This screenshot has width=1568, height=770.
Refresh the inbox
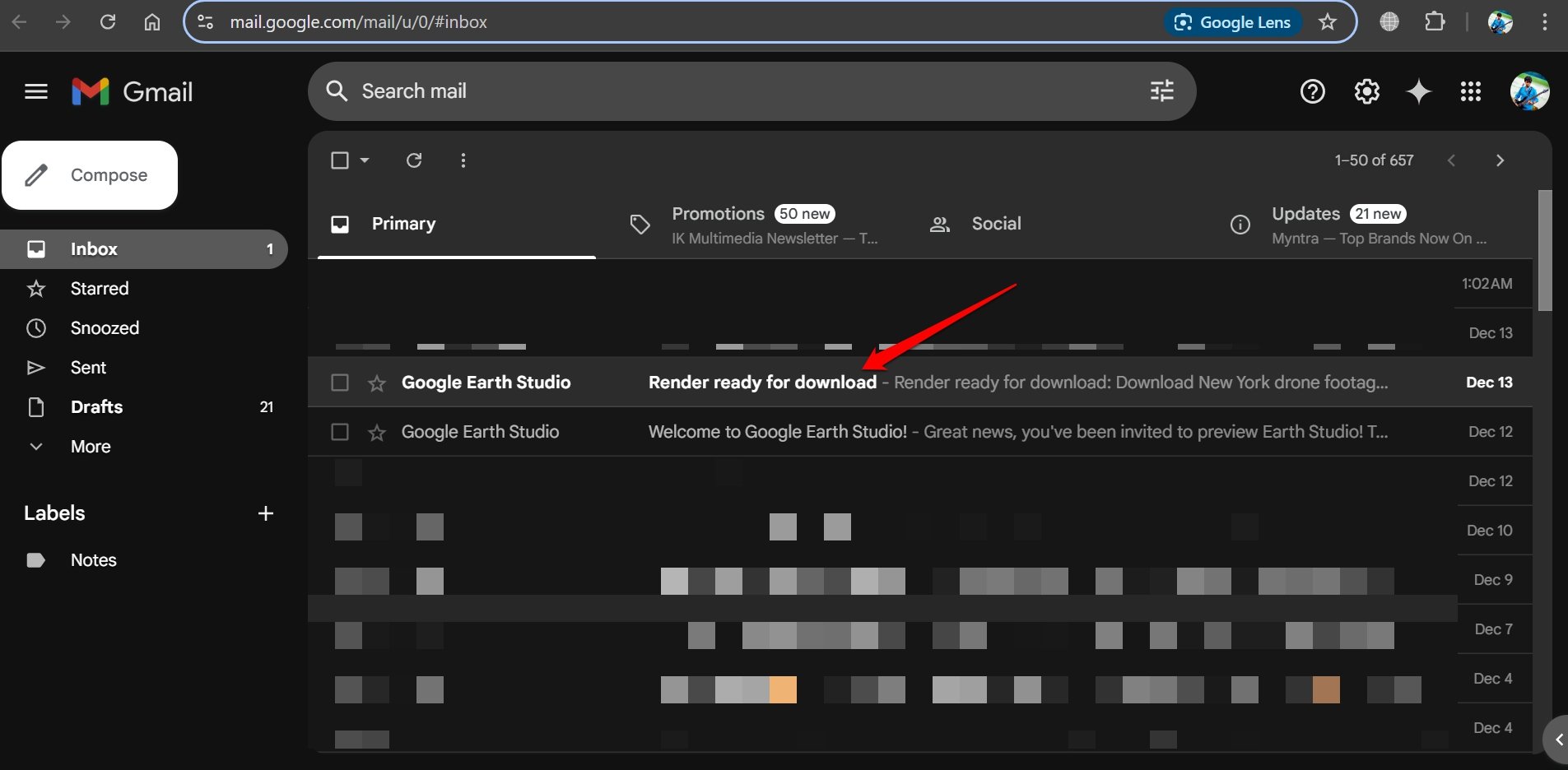tap(414, 160)
